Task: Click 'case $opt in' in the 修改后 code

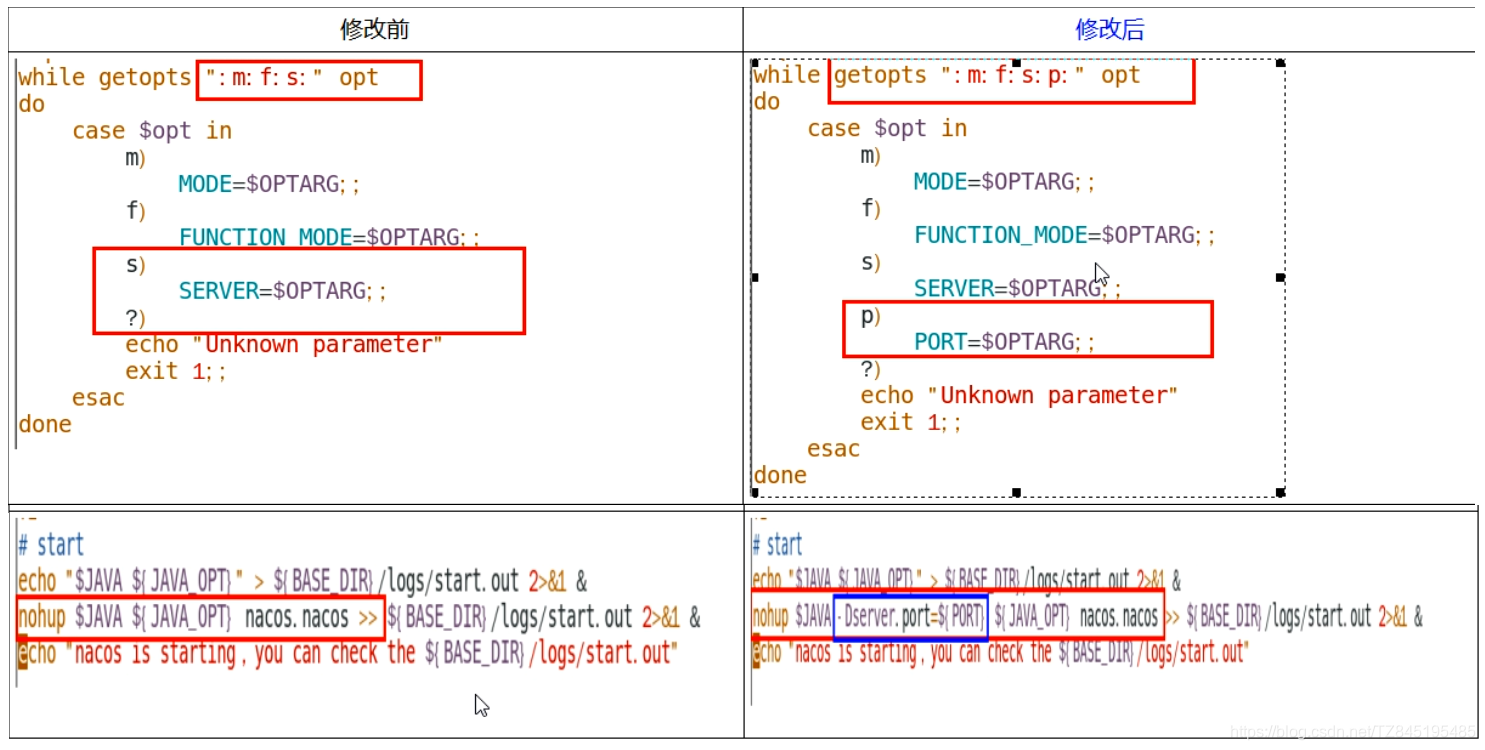Action: pyautogui.click(x=887, y=129)
